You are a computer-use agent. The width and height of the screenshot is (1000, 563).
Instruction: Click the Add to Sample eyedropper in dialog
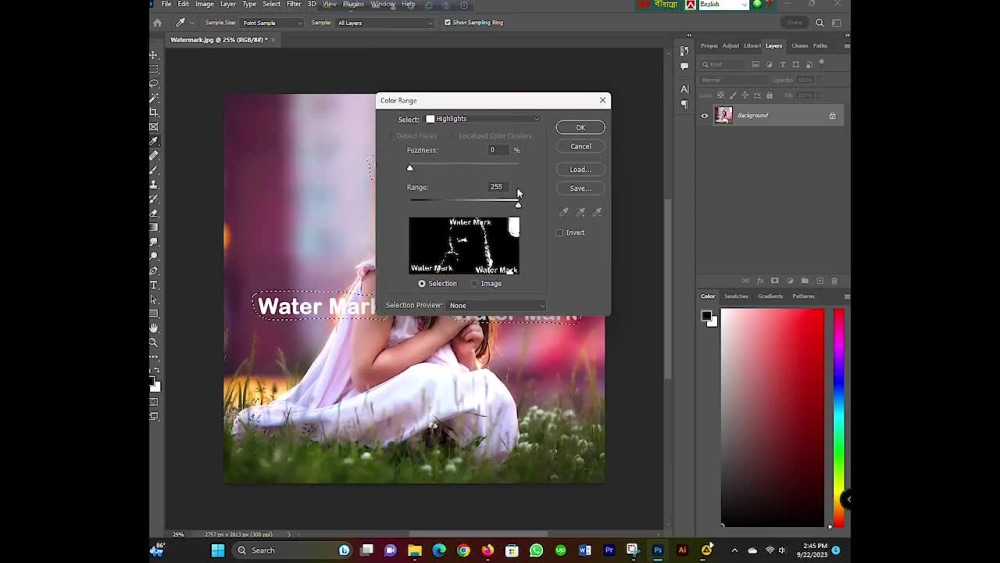(580, 212)
